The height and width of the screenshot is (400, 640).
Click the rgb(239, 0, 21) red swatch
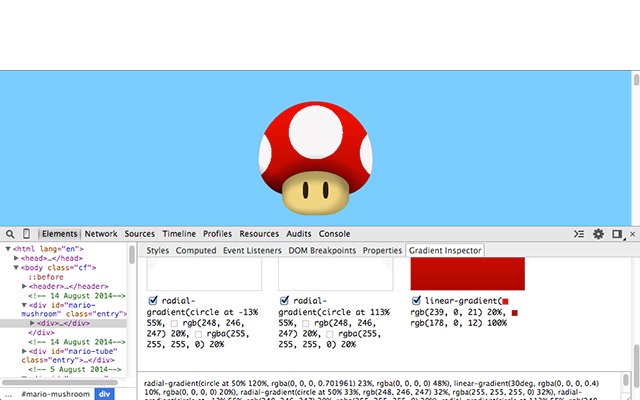505,302
